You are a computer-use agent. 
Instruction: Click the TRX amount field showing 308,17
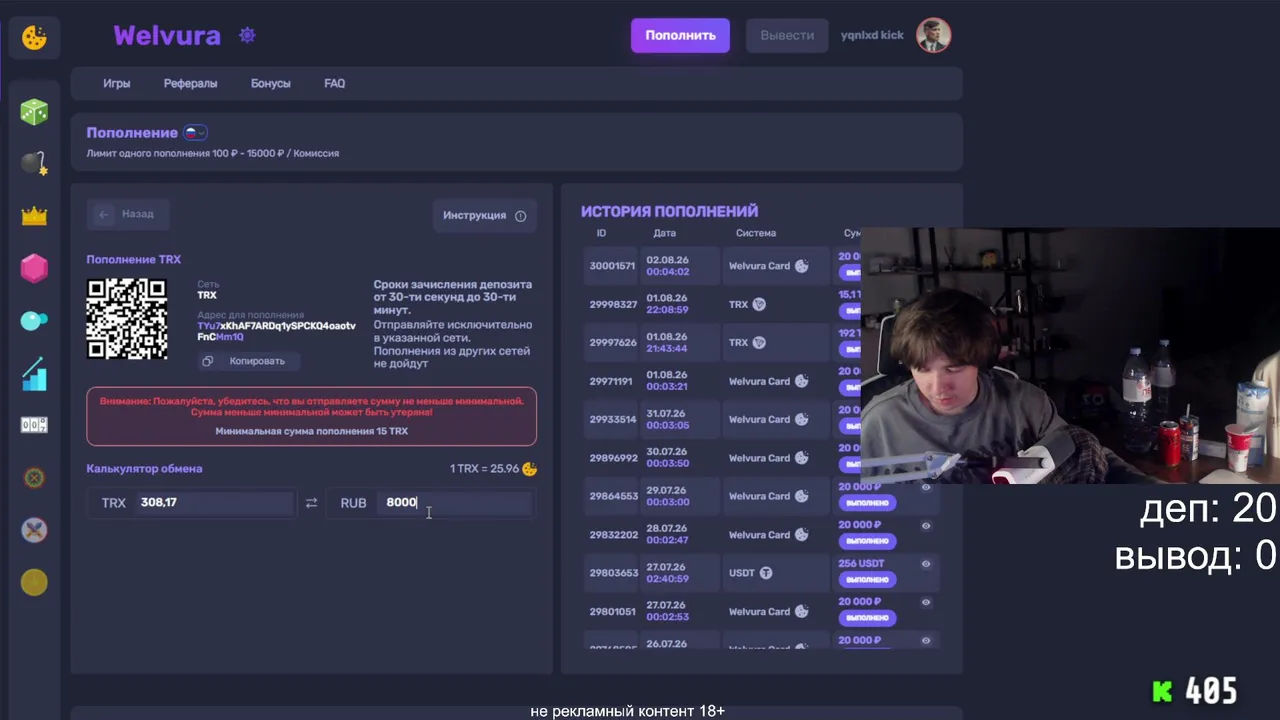click(x=215, y=502)
